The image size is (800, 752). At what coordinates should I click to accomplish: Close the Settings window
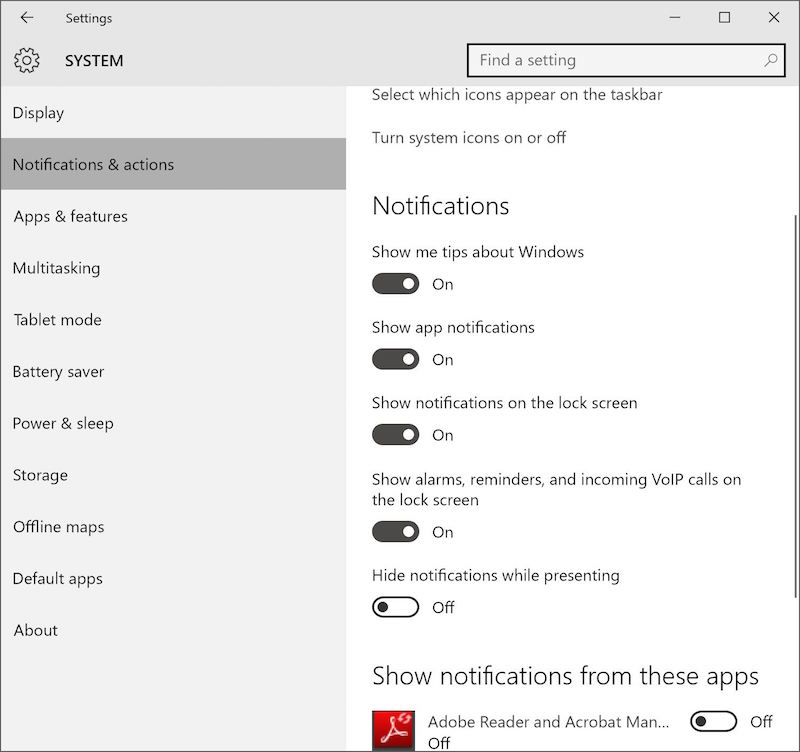(773, 18)
